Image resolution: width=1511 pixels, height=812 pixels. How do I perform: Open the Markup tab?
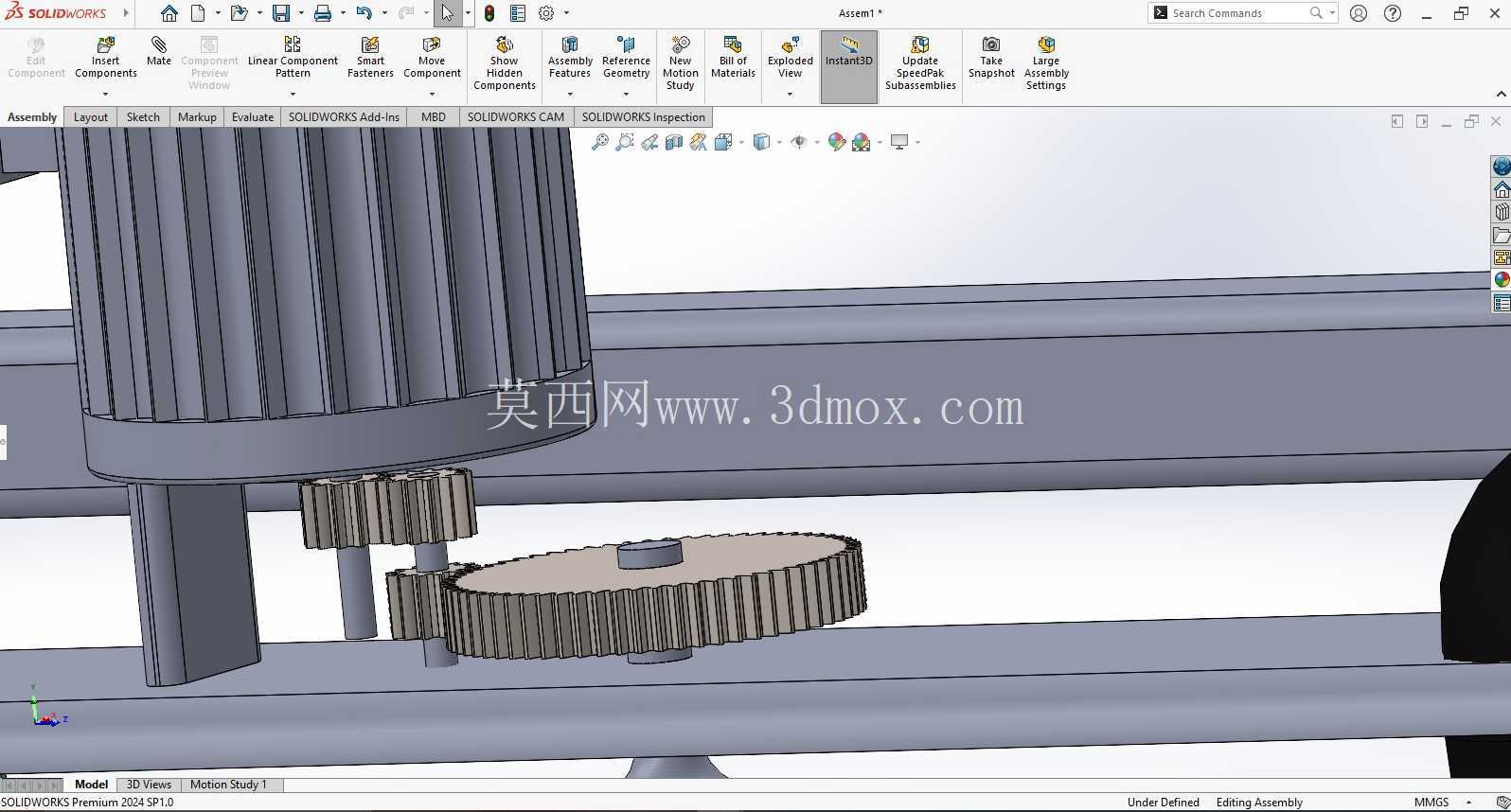point(197,117)
